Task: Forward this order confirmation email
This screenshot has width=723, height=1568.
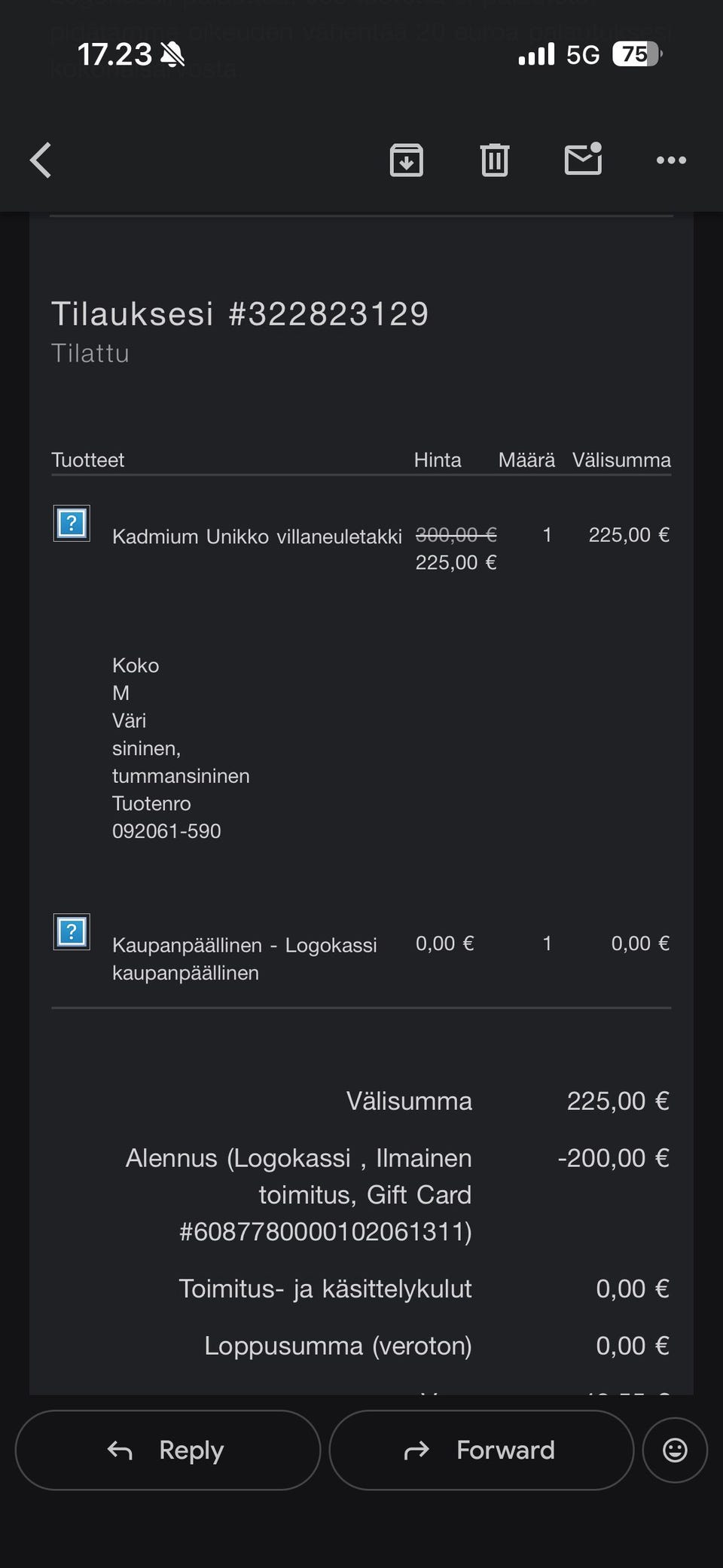Action: [481, 1450]
